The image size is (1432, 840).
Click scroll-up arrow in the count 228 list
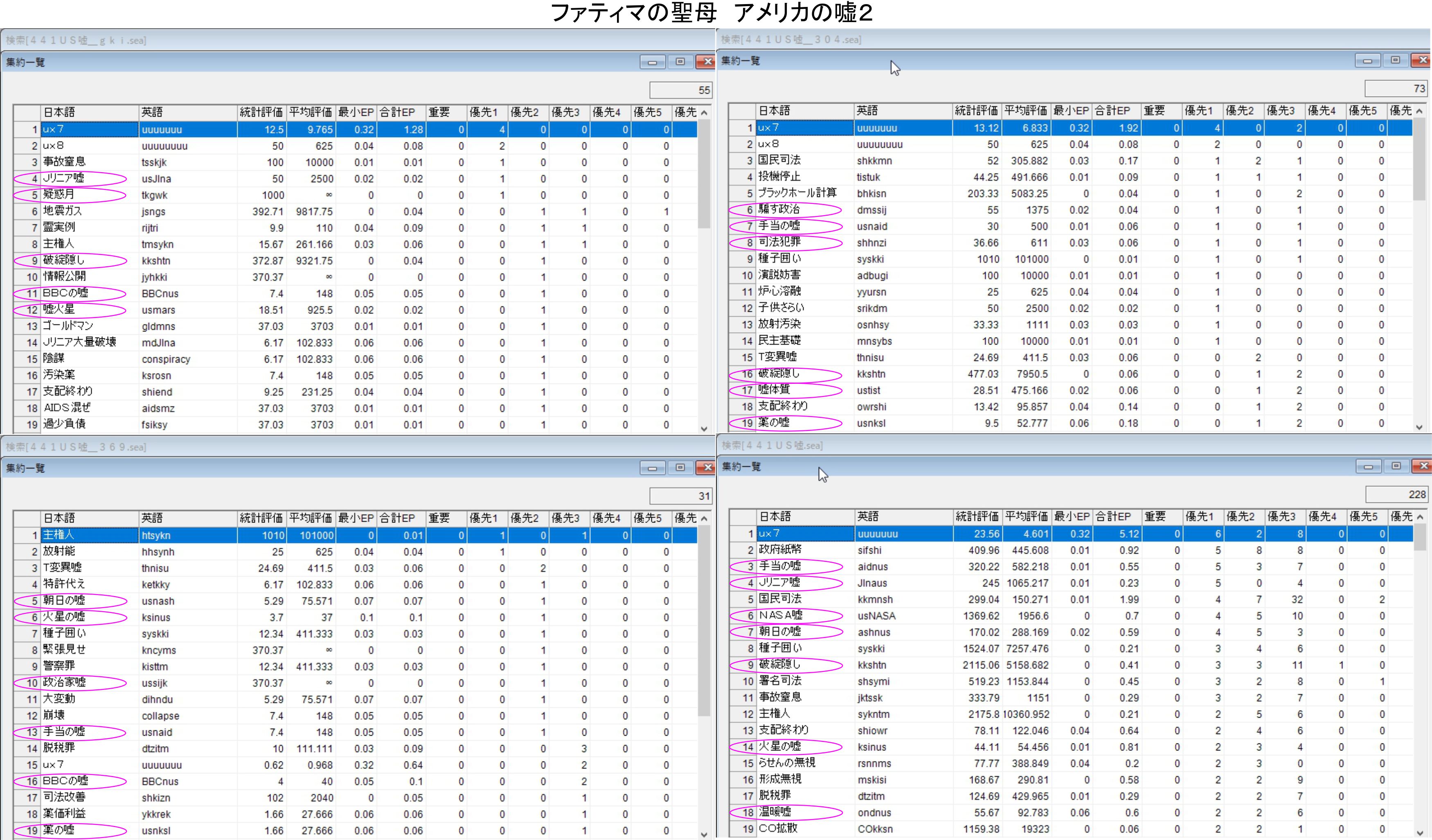tap(1419, 517)
